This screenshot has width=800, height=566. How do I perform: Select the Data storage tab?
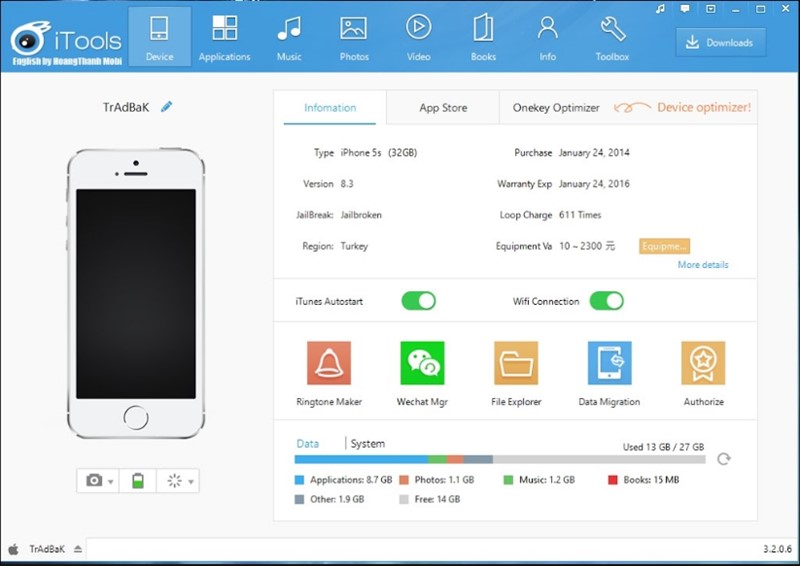coord(308,444)
